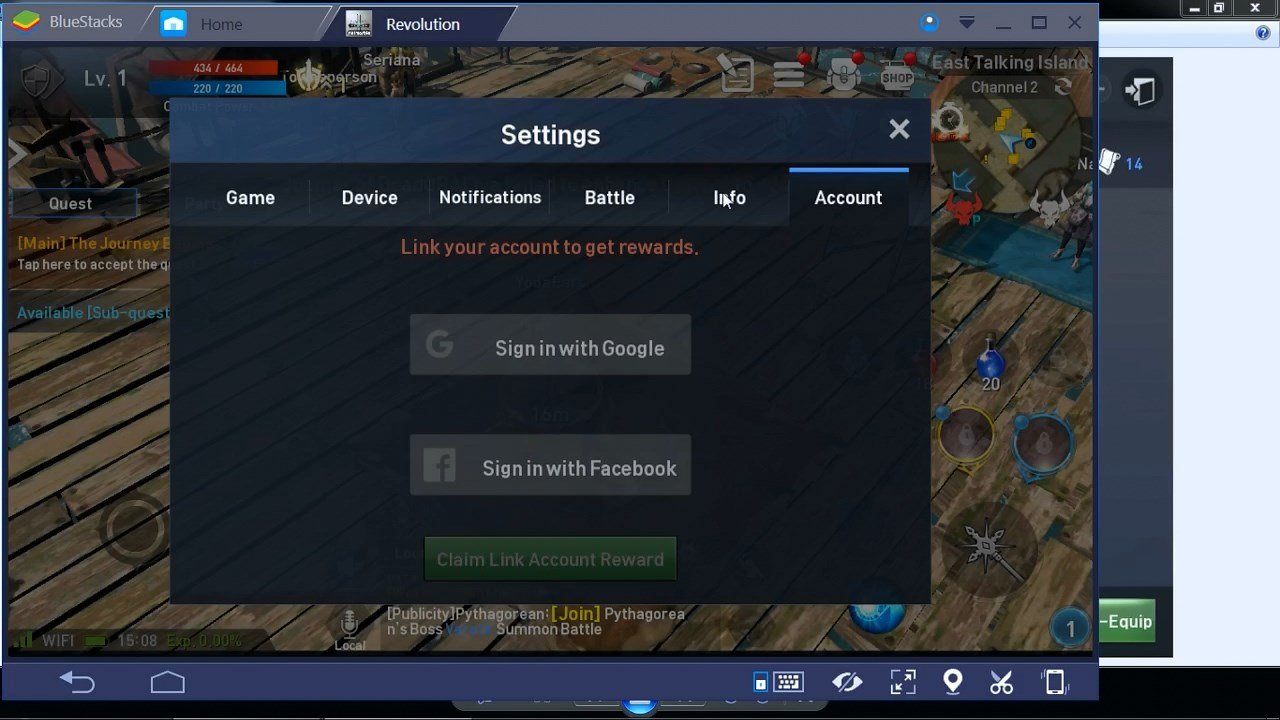Click the Local microphone chat icon
The height and width of the screenshot is (720, 1280).
point(349,630)
